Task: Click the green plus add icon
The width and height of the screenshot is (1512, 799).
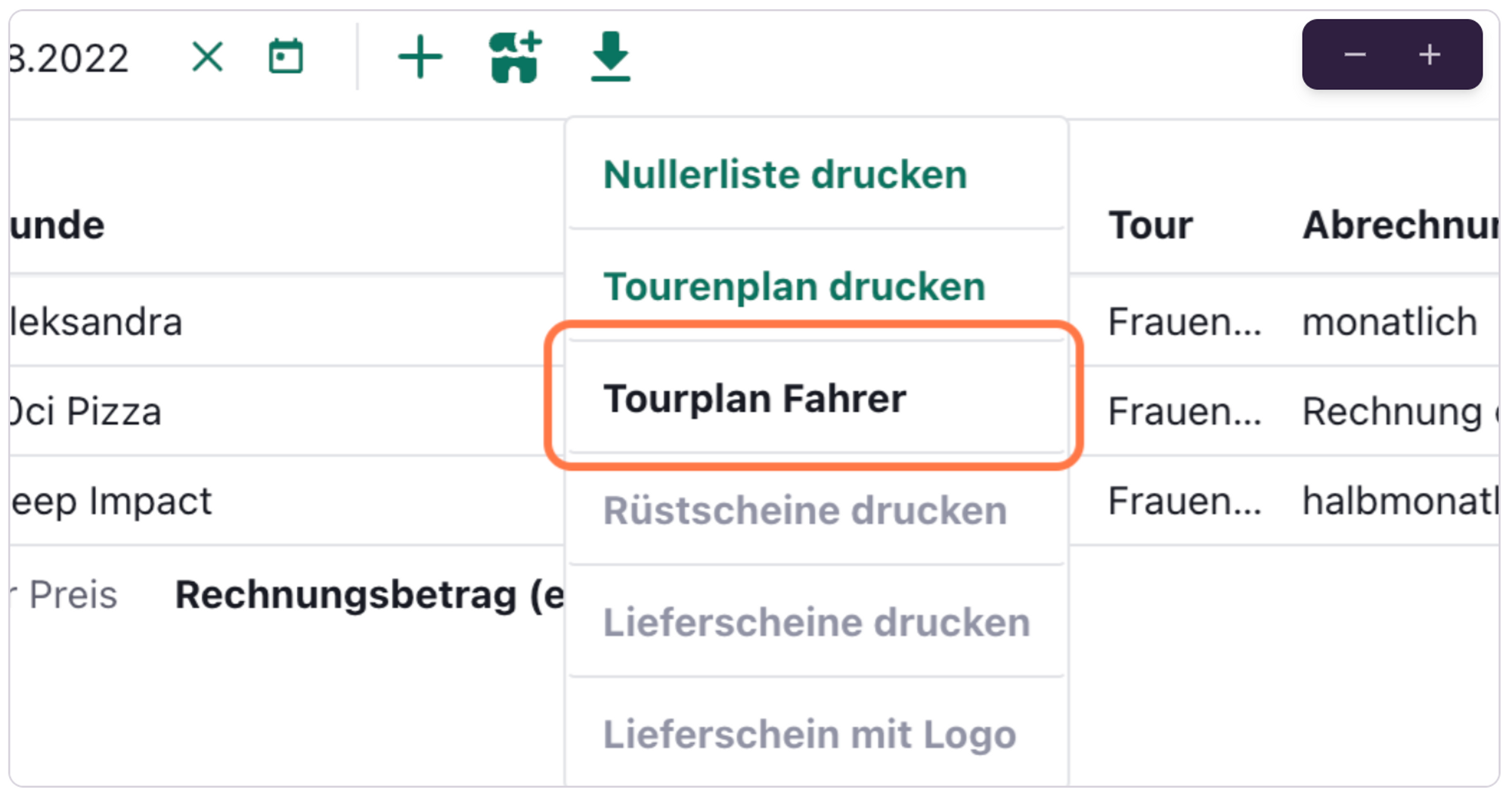Action: [x=420, y=57]
